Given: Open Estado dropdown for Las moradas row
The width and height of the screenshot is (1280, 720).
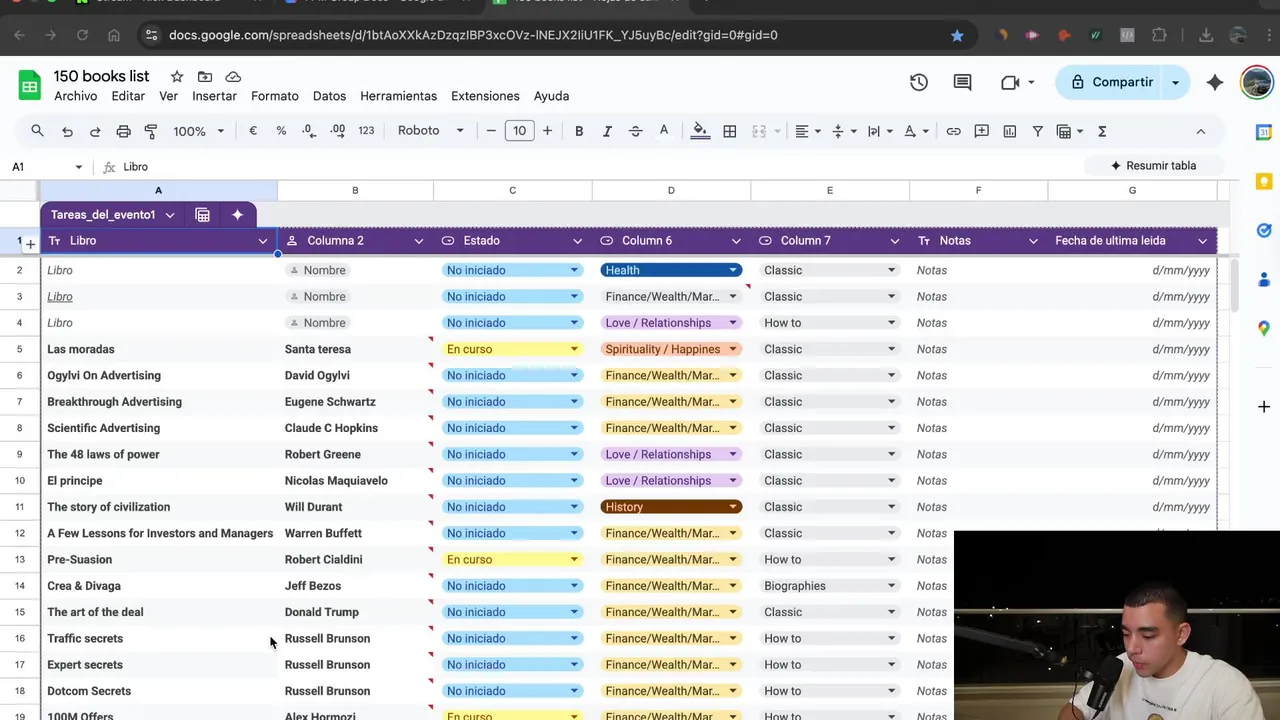Looking at the screenshot, I should click(x=574, y=349).
